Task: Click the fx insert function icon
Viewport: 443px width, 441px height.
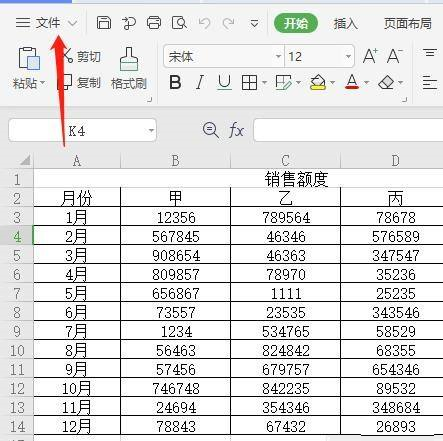Action: (x=236, y=130)
